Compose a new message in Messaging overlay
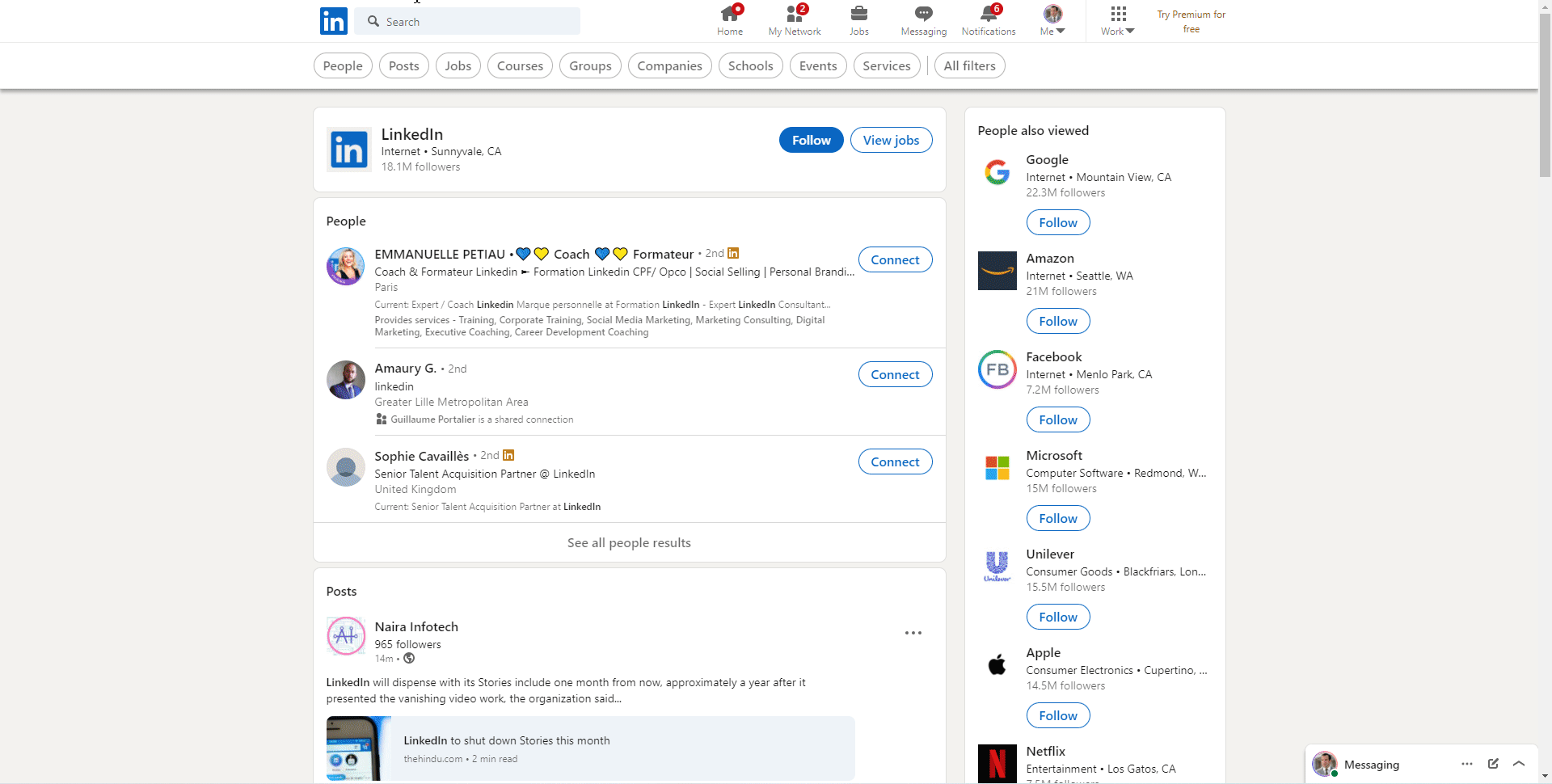This screenshot has height=784, width=1552. point(1493,764)
